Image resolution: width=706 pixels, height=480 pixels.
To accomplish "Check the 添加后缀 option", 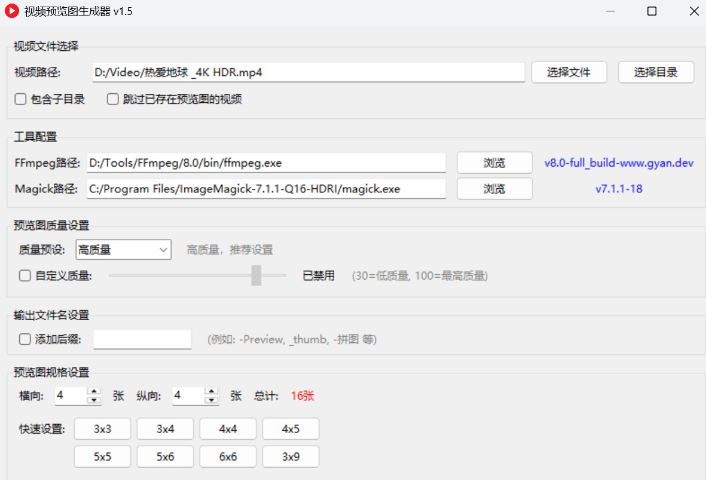I will (x=25, y=339).
